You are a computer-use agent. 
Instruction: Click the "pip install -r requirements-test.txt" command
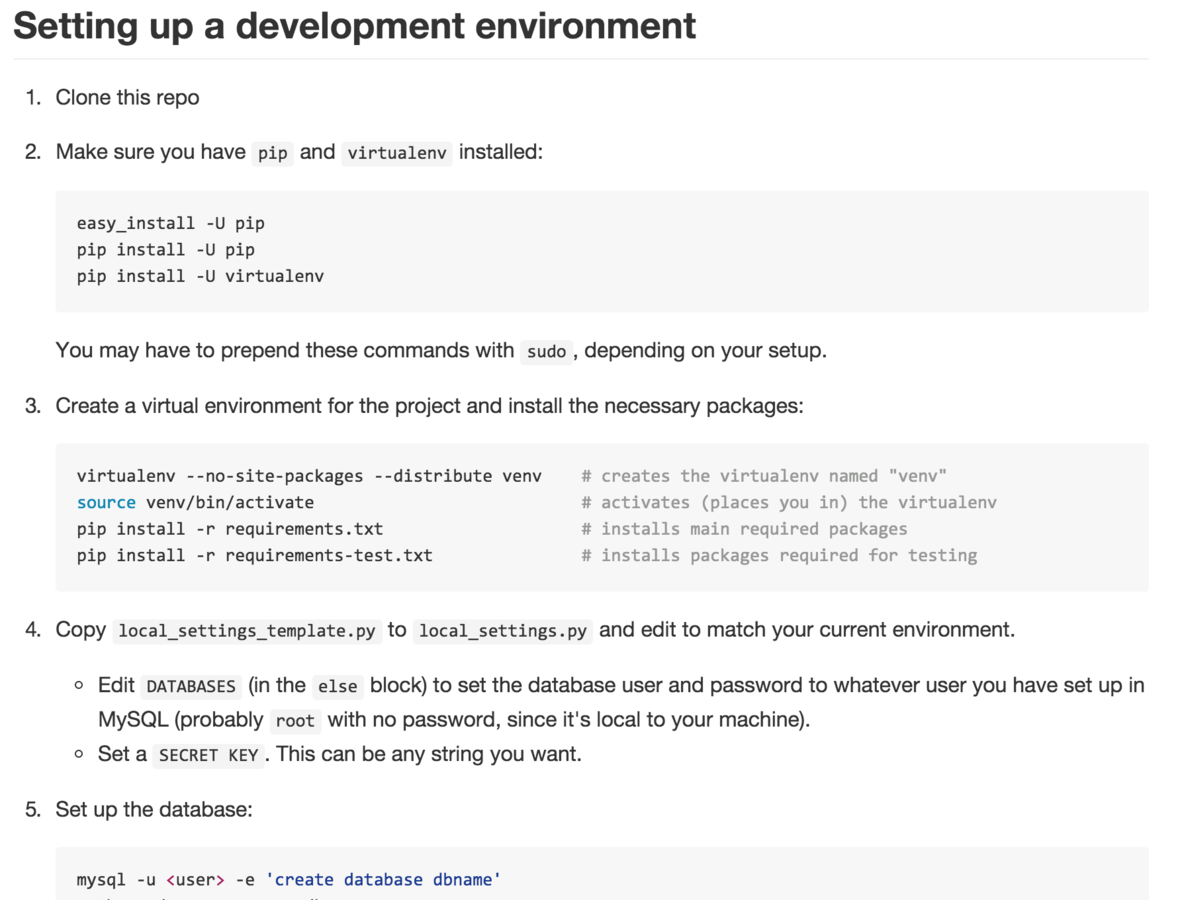[x=254, y=555]
